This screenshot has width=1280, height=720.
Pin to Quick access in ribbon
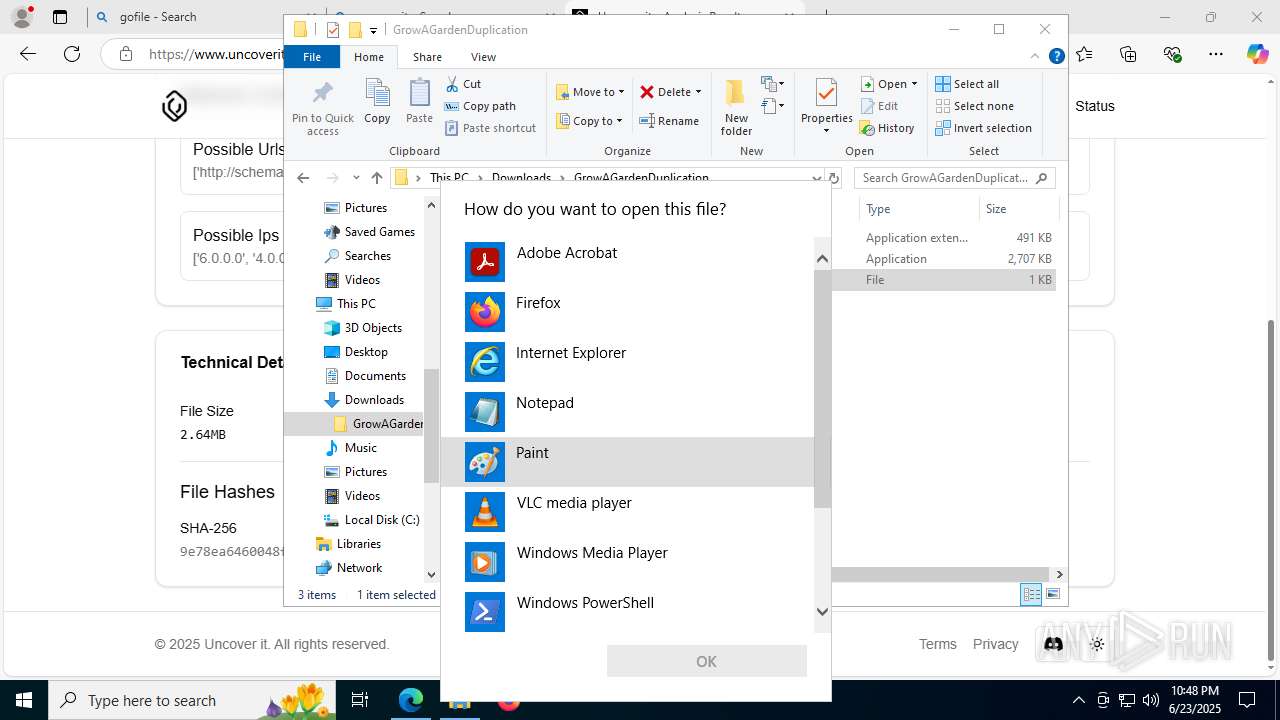tap(322, 108)
